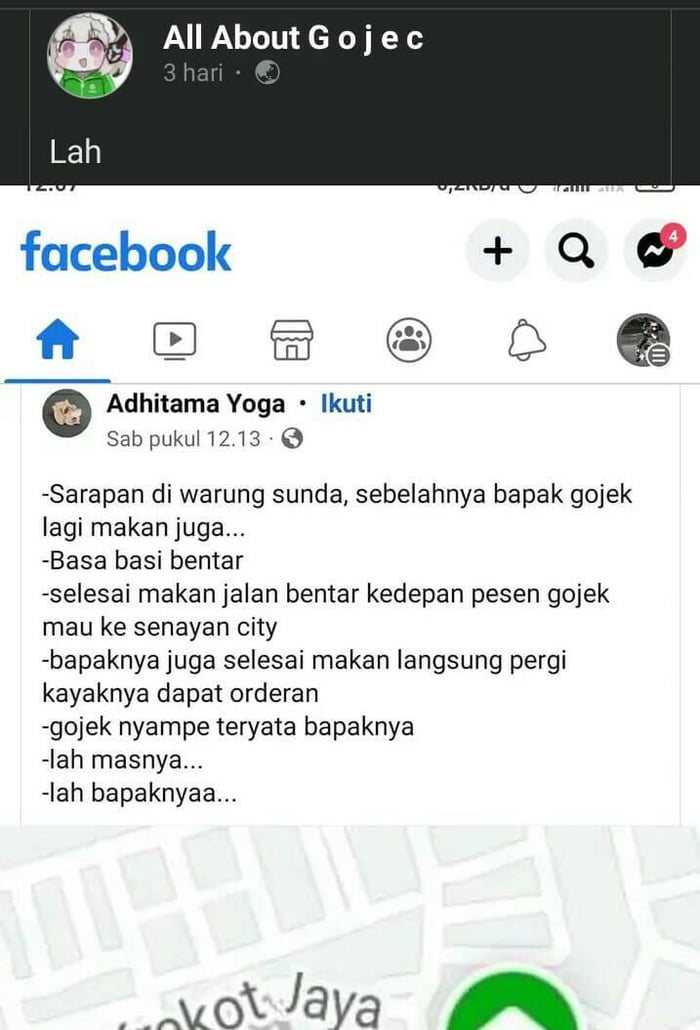Switch to the Watch video tab
The image size is (700, 1030).
click(175, 340)
